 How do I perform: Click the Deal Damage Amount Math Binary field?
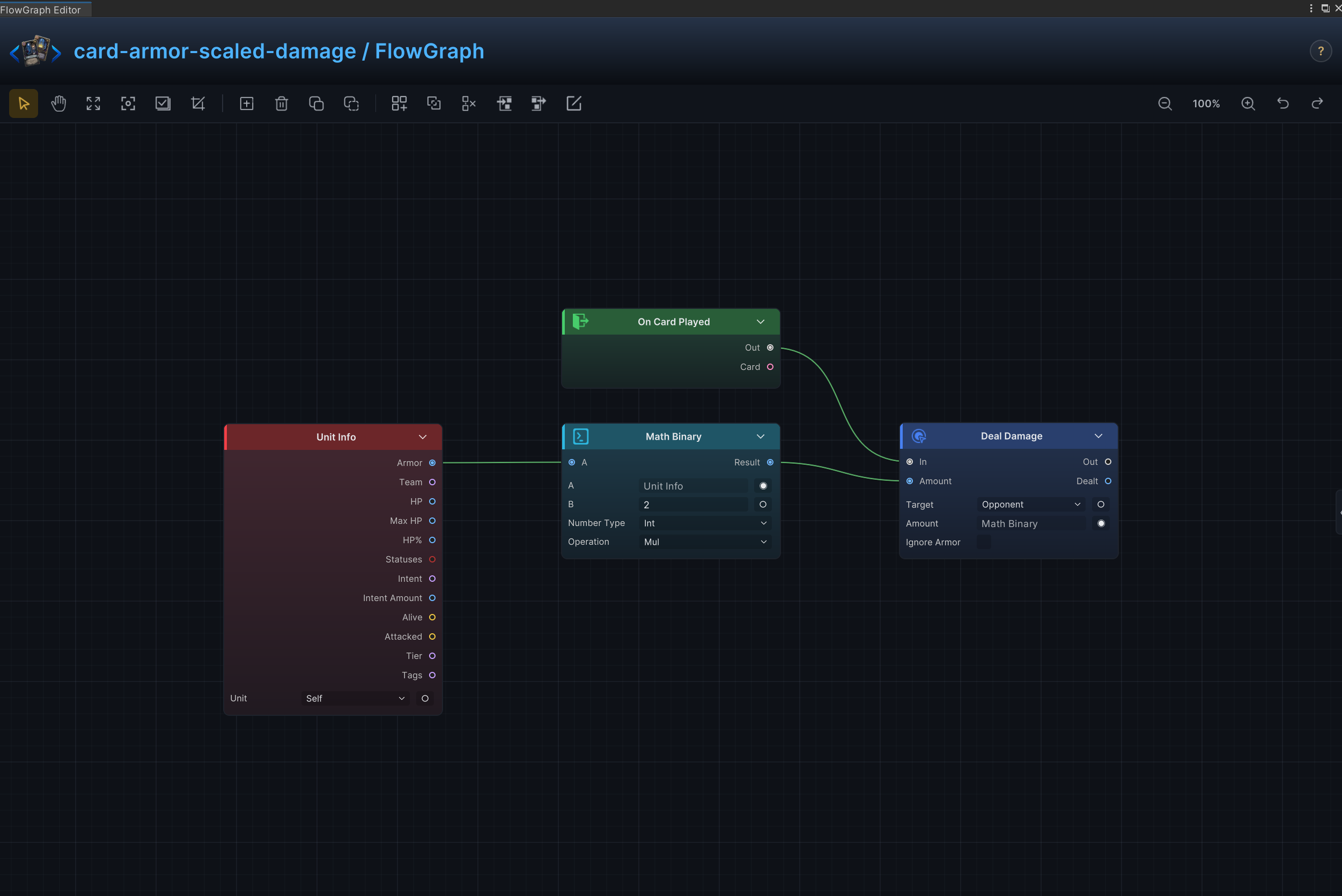(x=1031, y=523)
